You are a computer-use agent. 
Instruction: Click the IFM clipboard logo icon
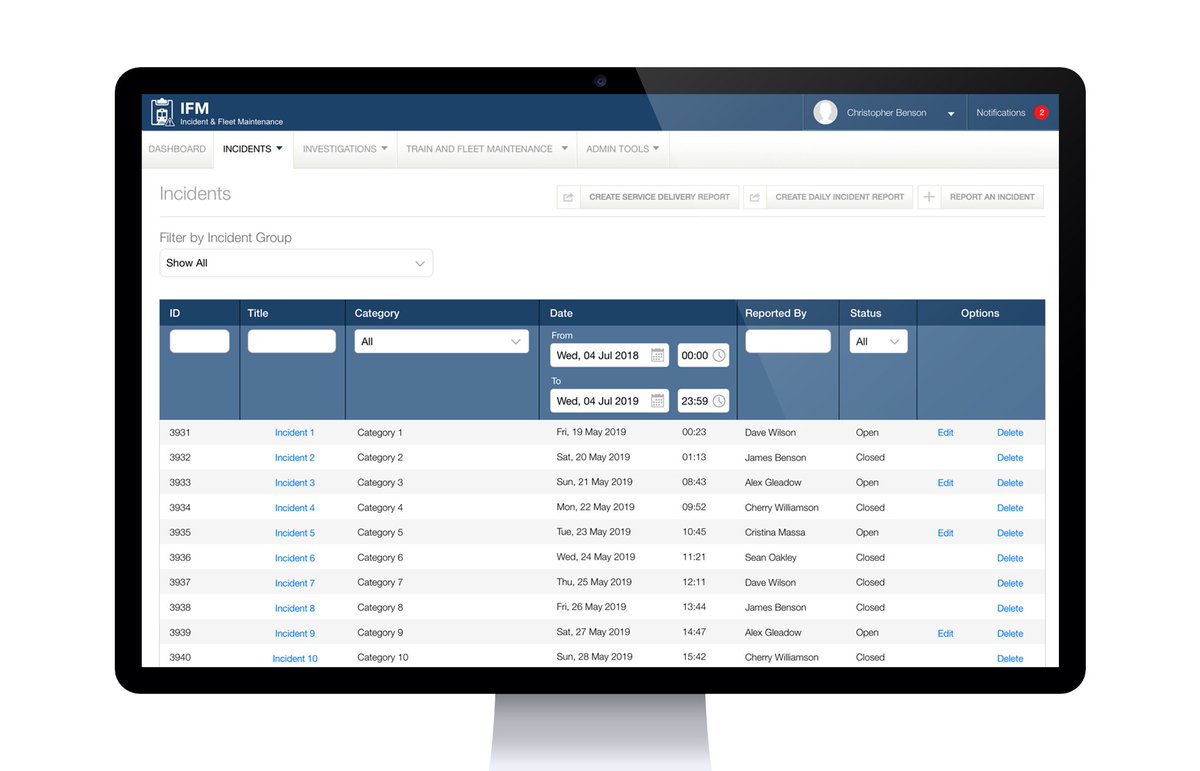[x=162, y=112]
